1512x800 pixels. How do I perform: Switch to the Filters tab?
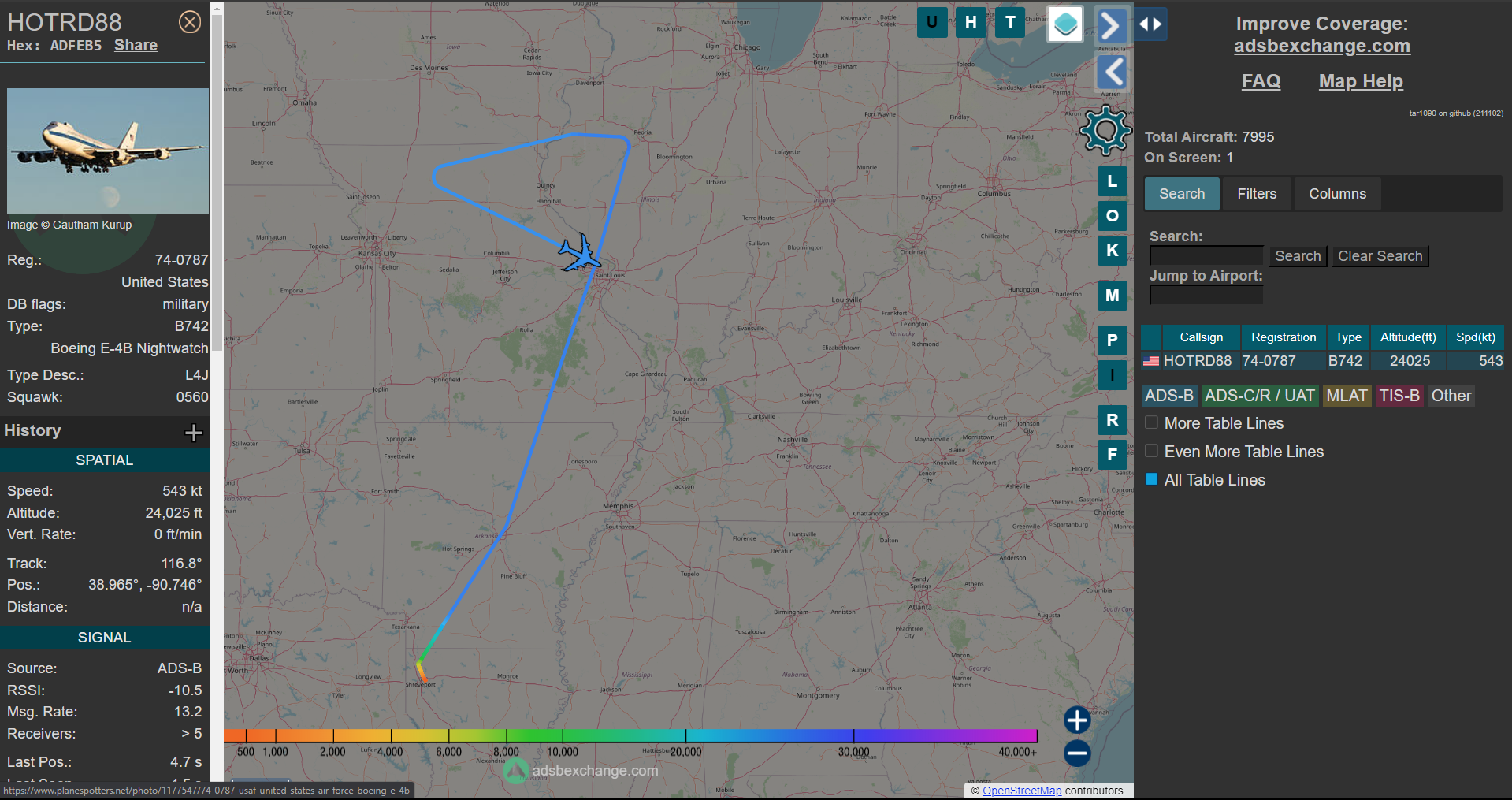click(x=1257, y=194)
